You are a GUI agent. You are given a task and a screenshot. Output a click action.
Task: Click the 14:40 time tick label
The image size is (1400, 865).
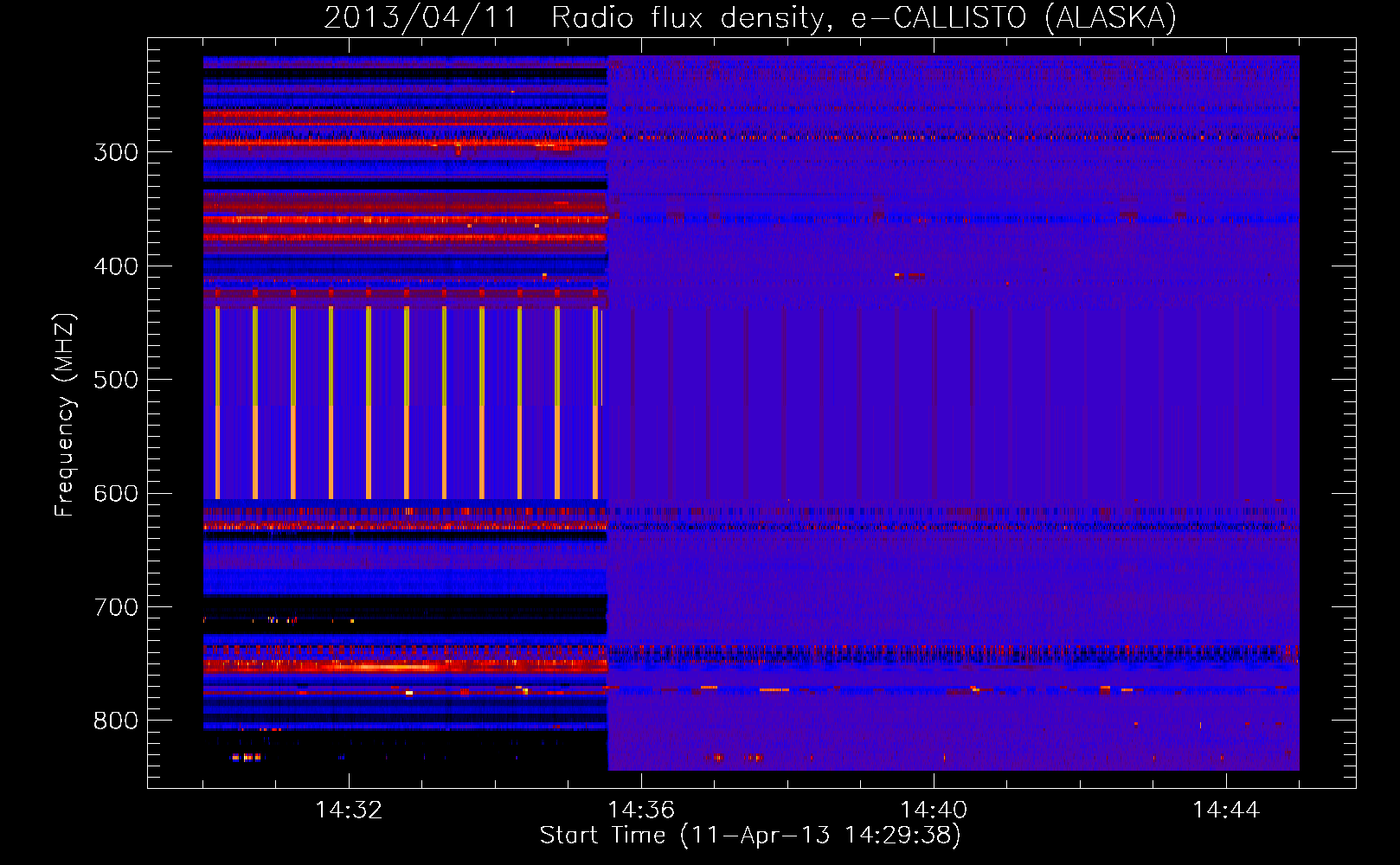click(x=934, y=811)
